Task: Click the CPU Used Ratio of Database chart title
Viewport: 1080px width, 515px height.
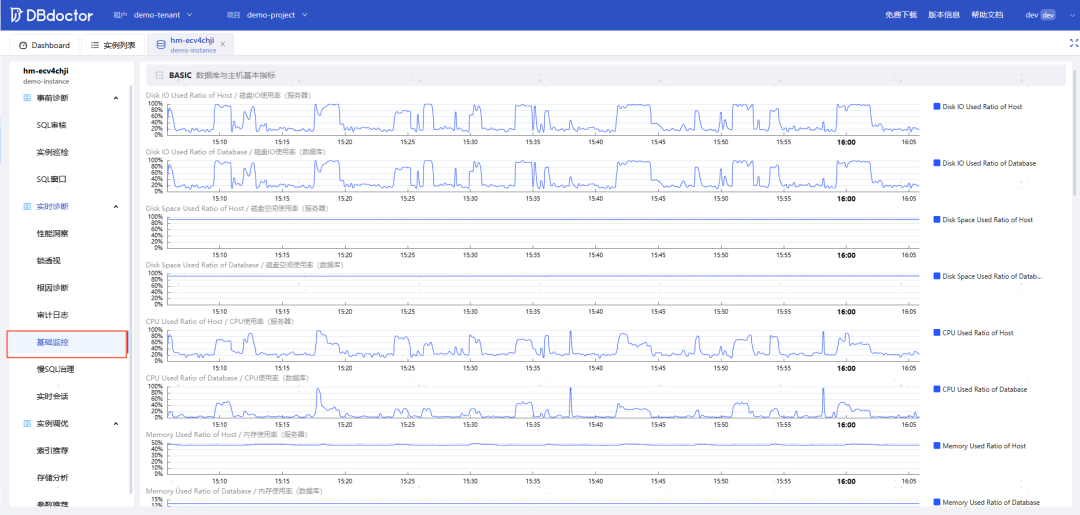Action: point(227,378)
